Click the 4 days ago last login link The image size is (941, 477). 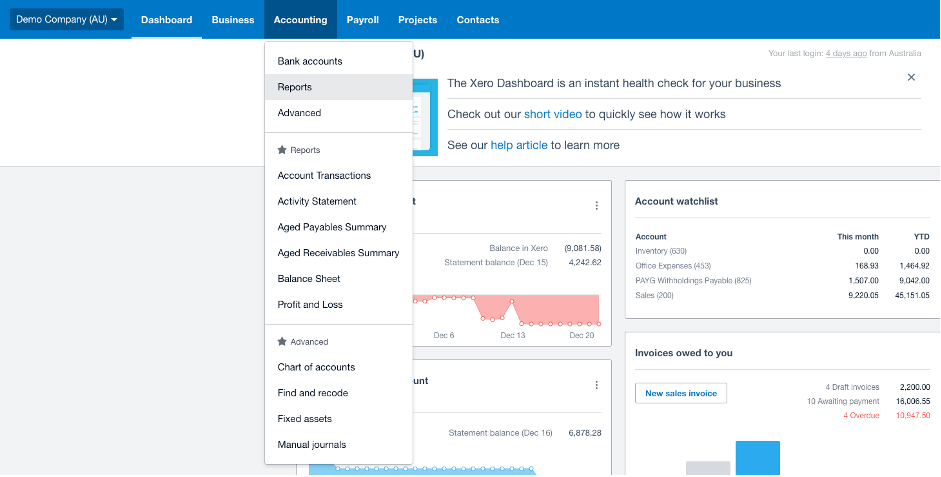[846, 53]
